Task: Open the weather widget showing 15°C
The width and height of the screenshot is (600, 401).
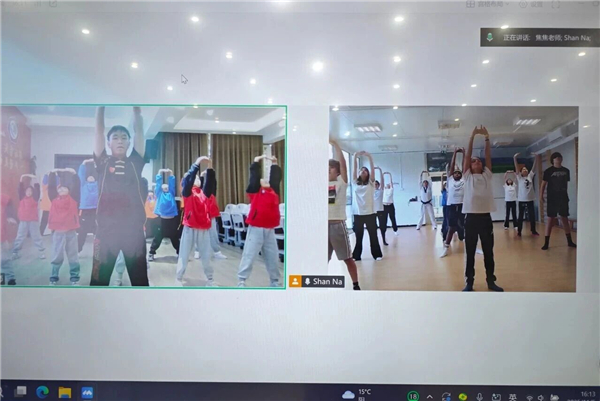Action: click(x=356, y=394)
